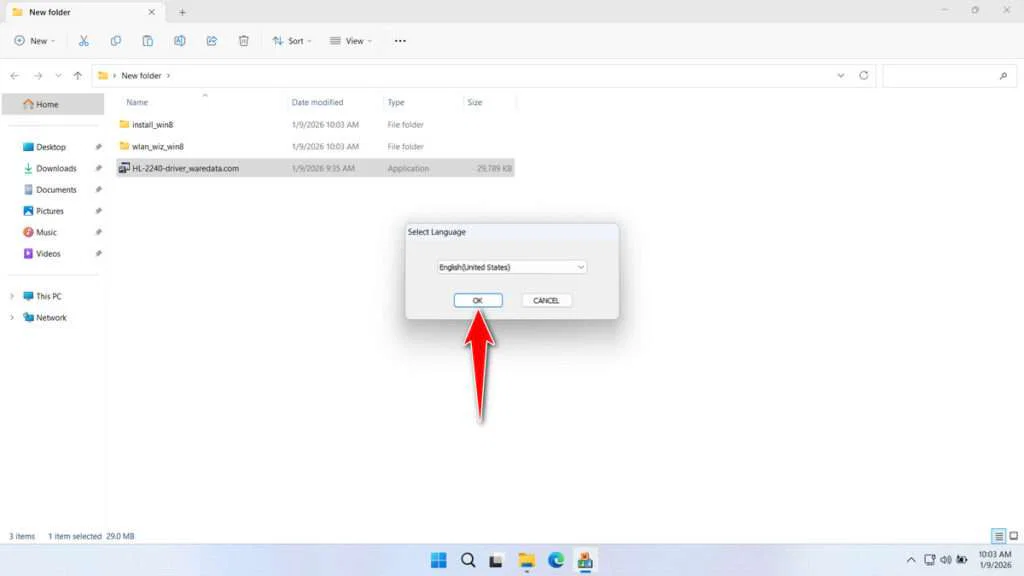1024x576 pixels.
Task: Open the Sort menu
Action: click(292, 40)
